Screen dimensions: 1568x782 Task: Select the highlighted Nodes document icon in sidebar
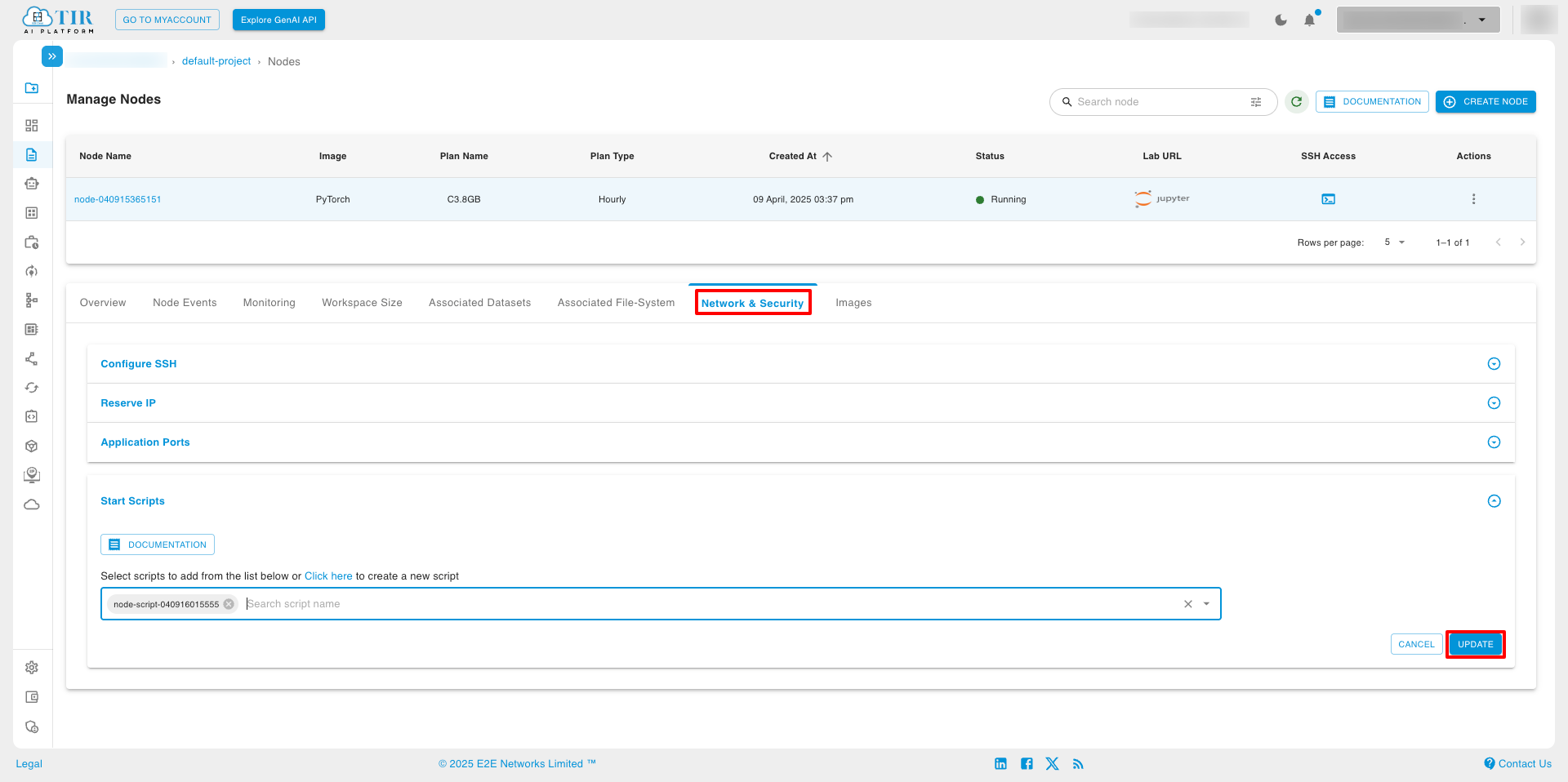click(x=32, y=155)
